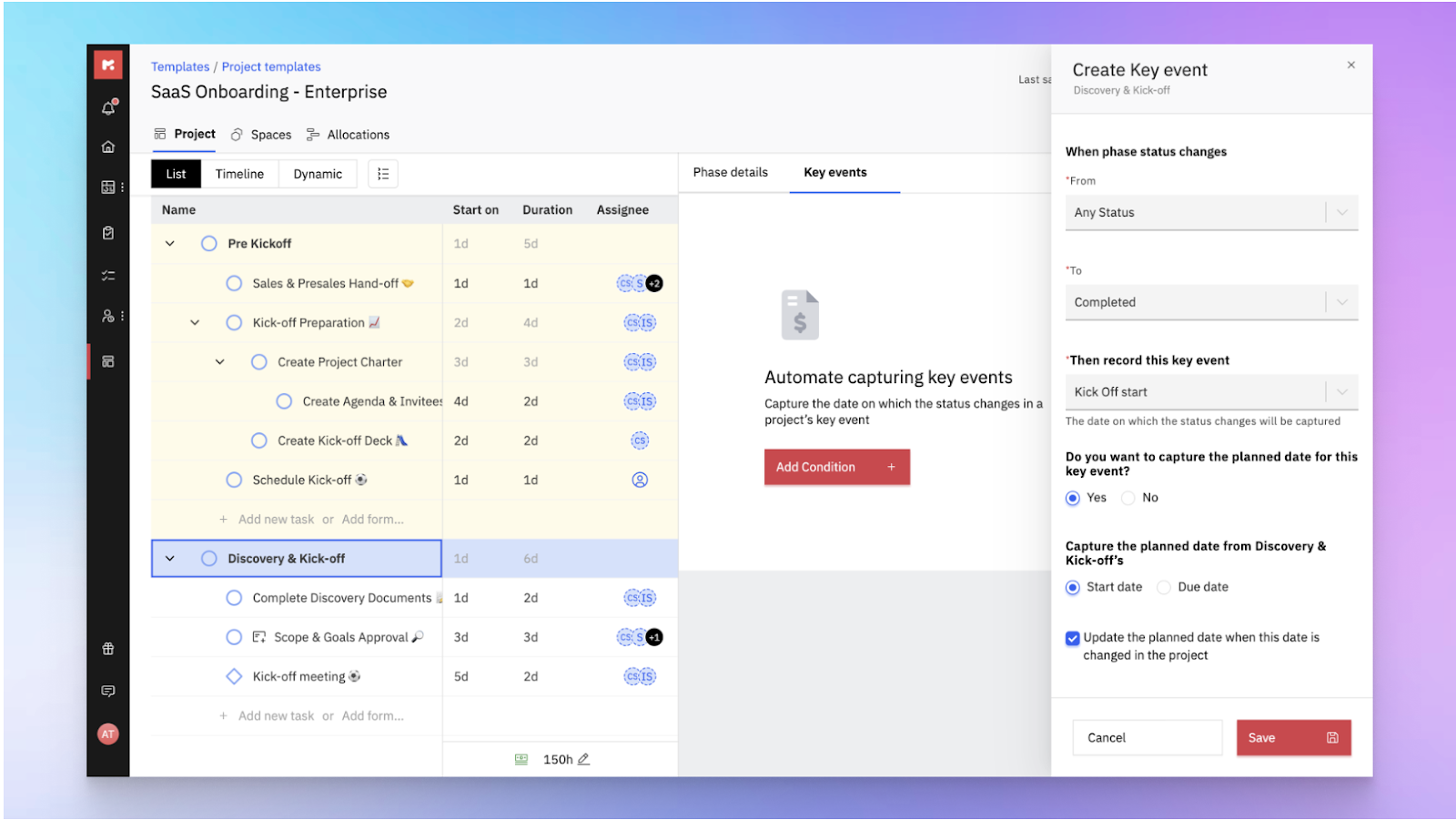Open the notifications bell in the sidebar
Image resolution: width=1456 pixels, height=820 pixels.
[x=107, y=106]
